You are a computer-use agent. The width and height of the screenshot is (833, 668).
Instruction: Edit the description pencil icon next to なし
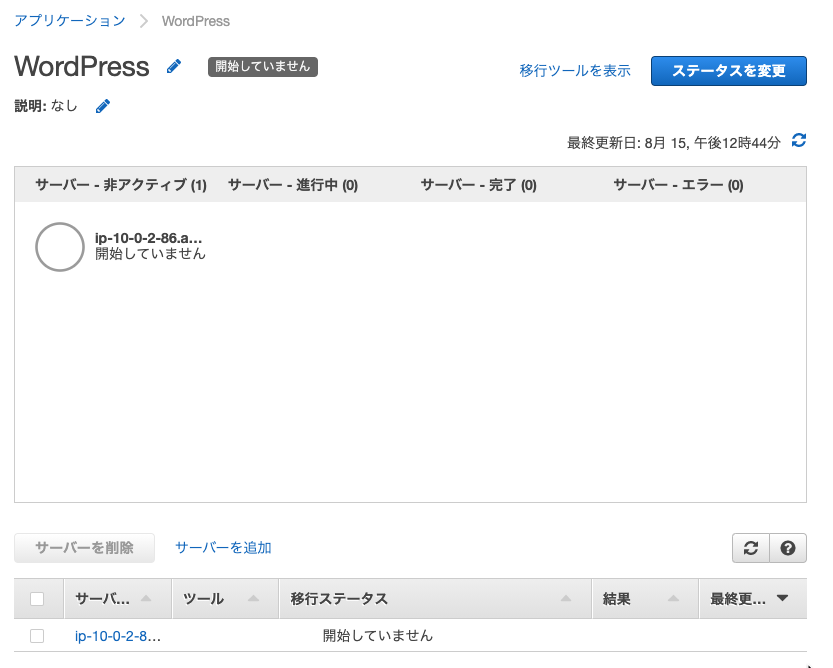pos(103,106)
